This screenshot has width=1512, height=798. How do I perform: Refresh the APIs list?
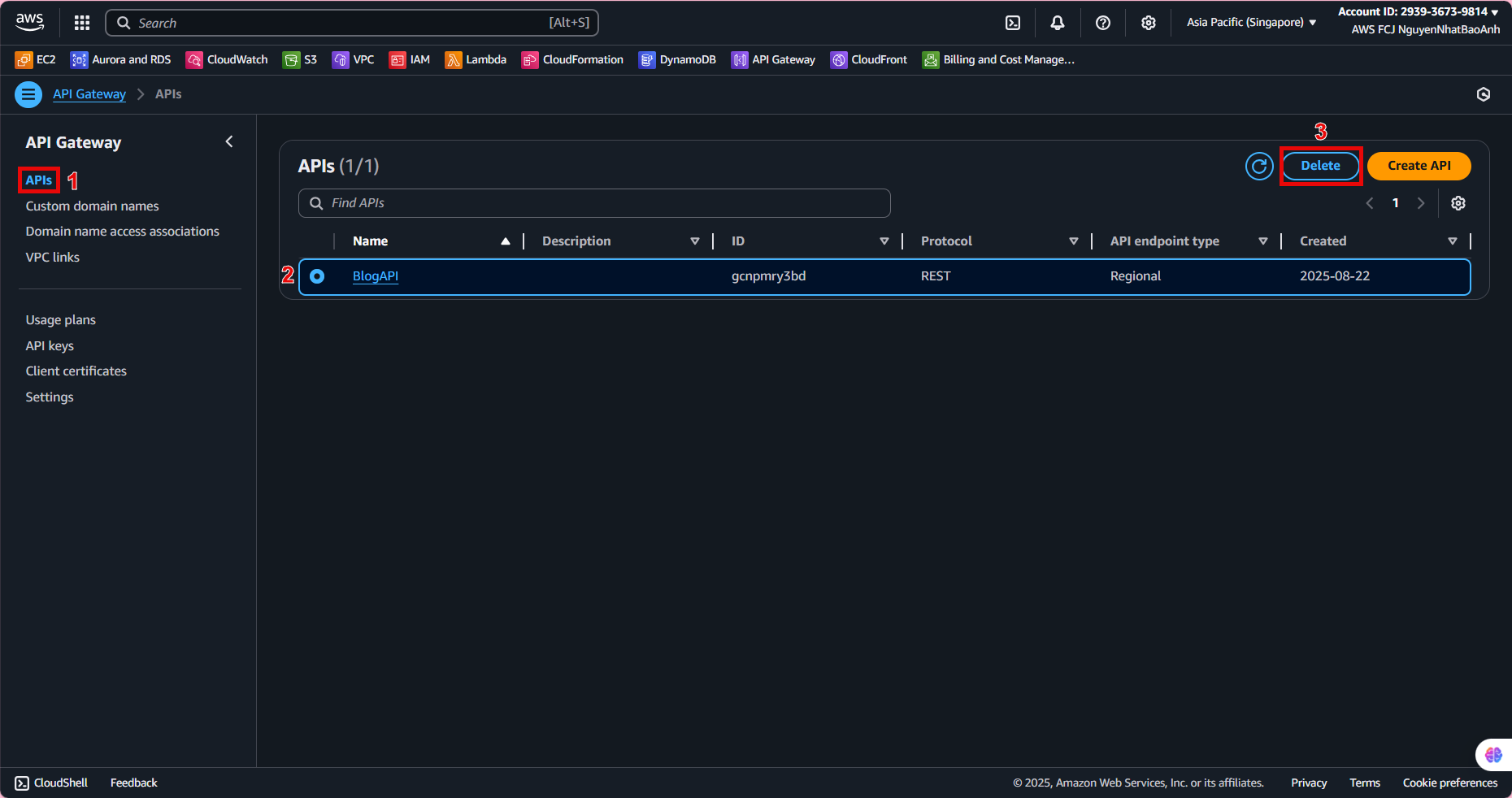point(1259,166)
